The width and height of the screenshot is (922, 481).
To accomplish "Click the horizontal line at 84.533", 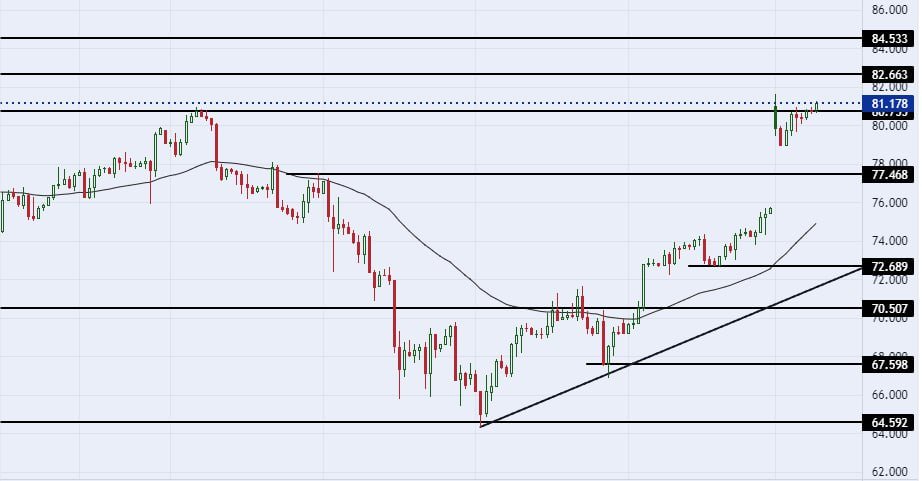I will coord(400,38).
